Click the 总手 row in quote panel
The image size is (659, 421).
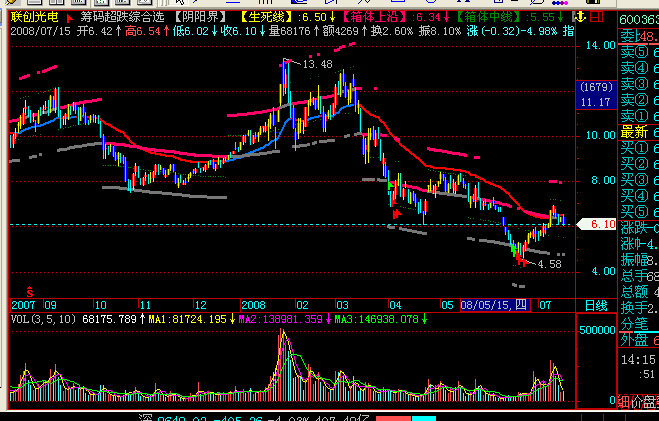639,276
